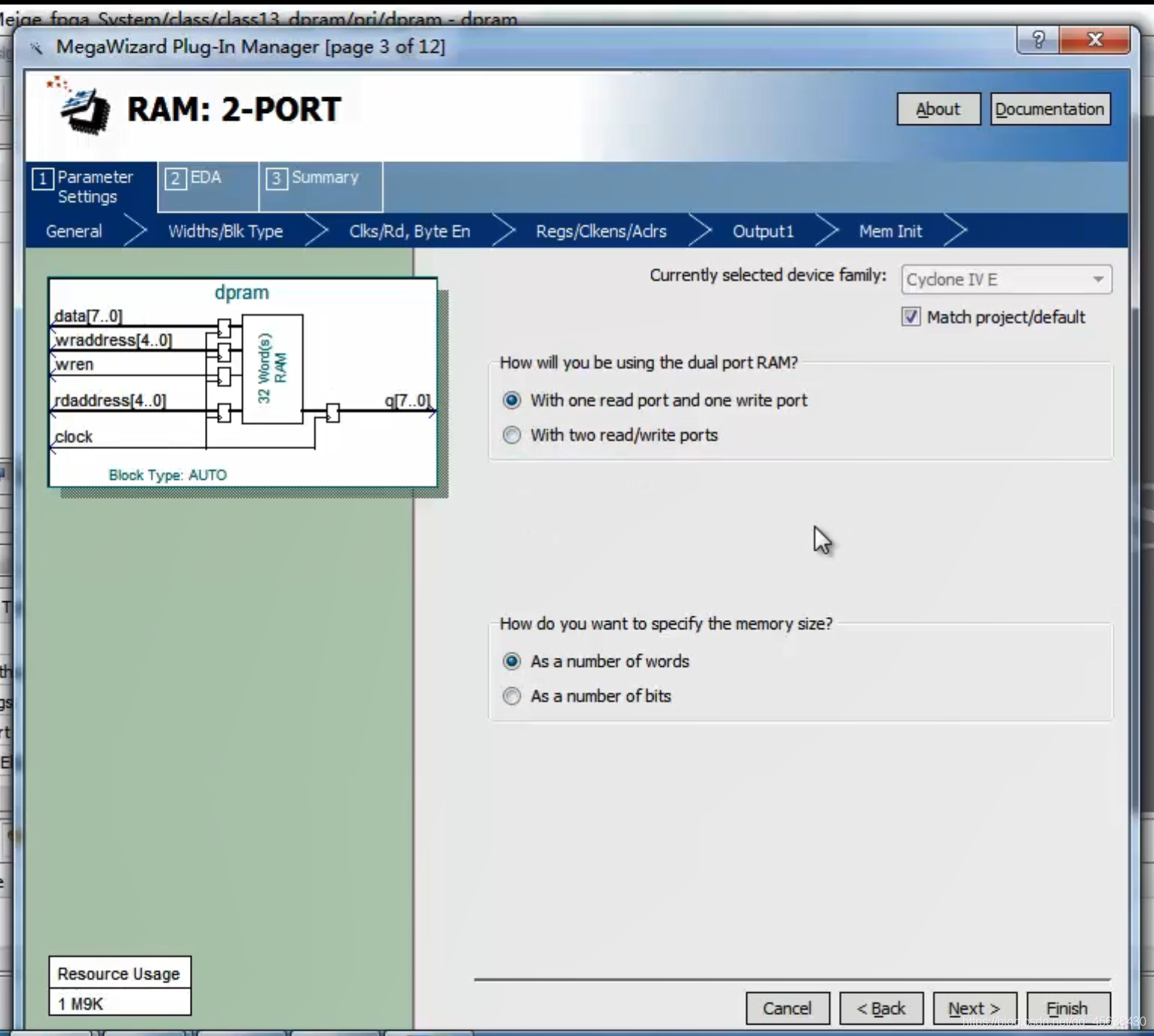This screenshot has height=1036, width=1154.
Task: Go to Regs/Clkens/Aclrs step
Action: [601, 231]
